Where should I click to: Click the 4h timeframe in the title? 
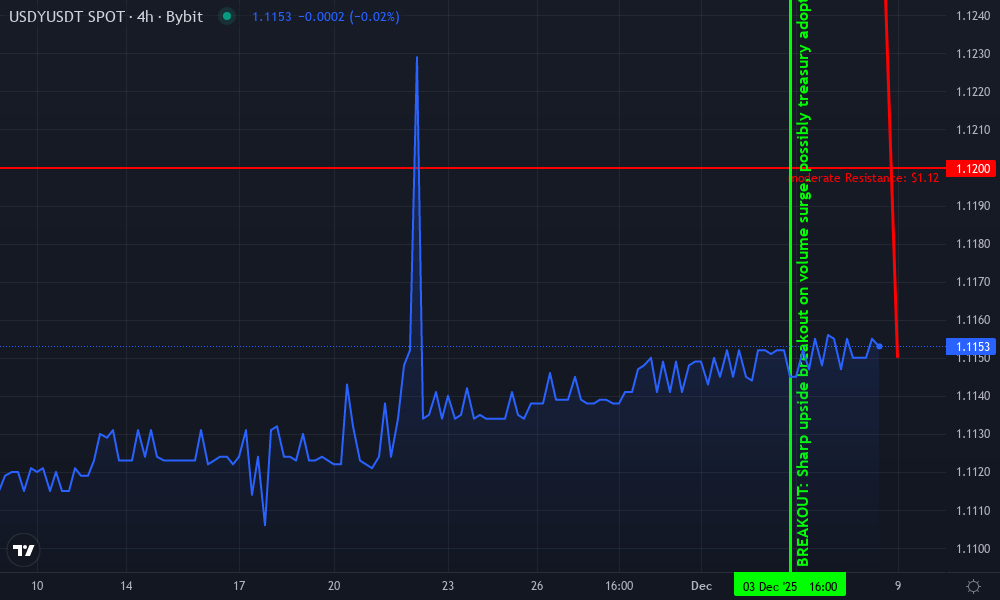[146, 16]
